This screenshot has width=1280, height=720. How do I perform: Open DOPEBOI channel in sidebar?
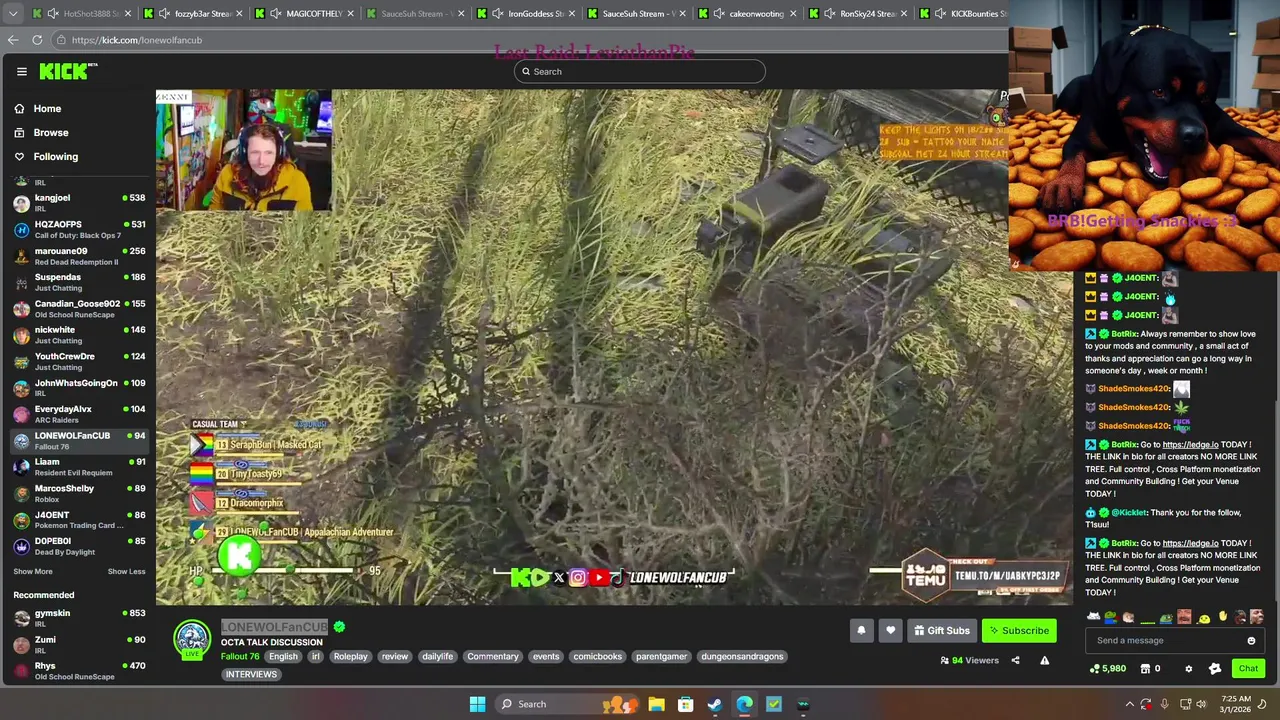pyautogui.click(x=79, y=546)
